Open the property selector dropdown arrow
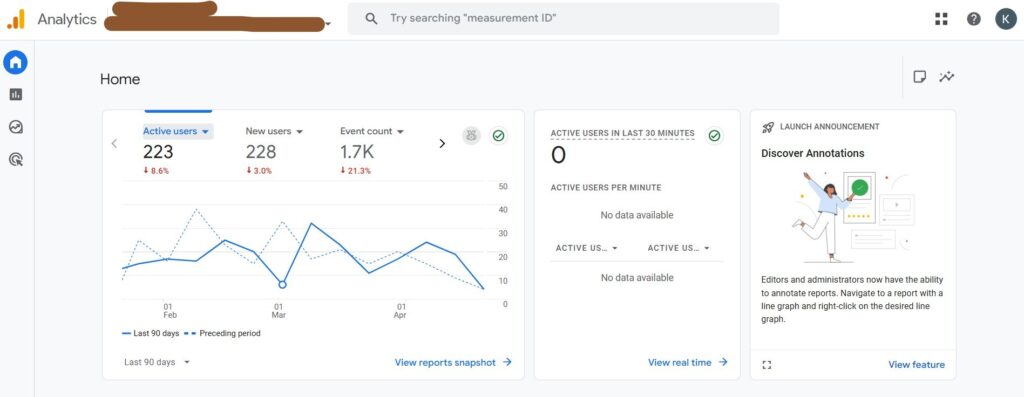1024x397 pixels. tap(328, 24)
